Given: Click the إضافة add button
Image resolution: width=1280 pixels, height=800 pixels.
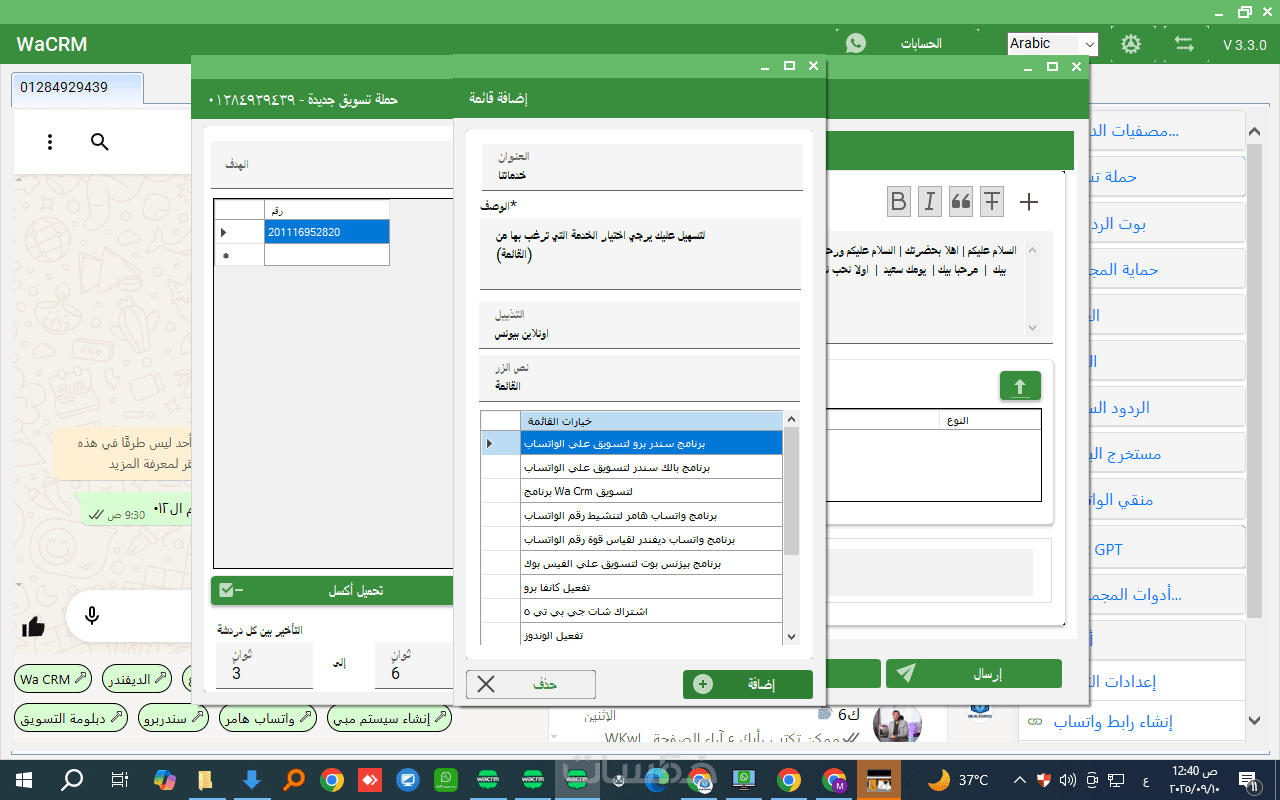Looking at the screenshot, I should point(748,684).
